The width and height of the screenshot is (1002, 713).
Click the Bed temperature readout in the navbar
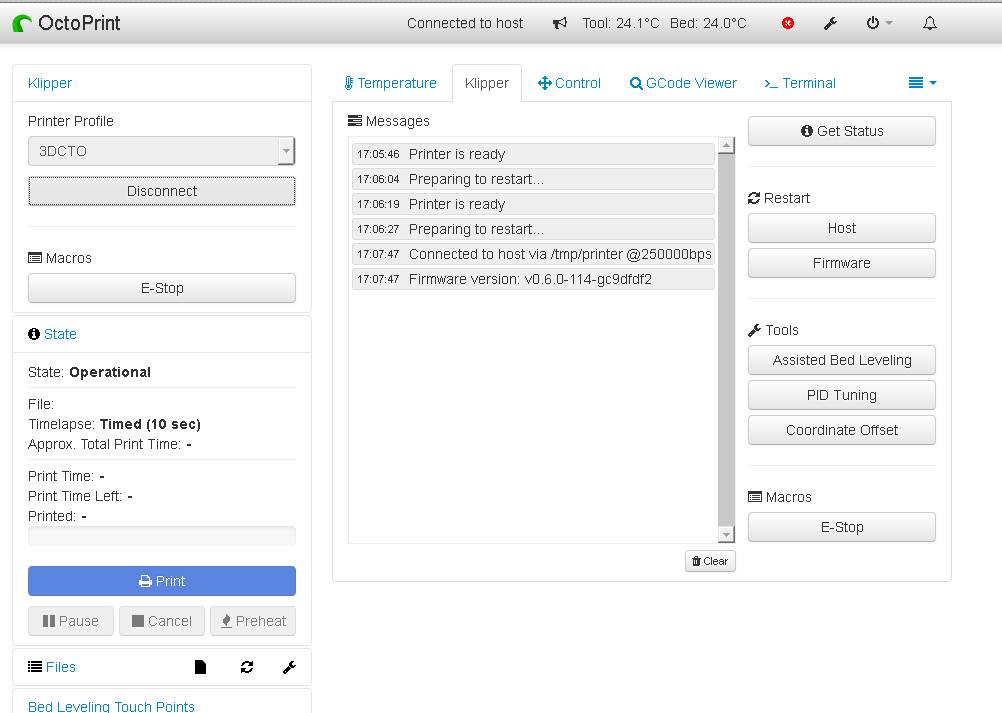708,24
